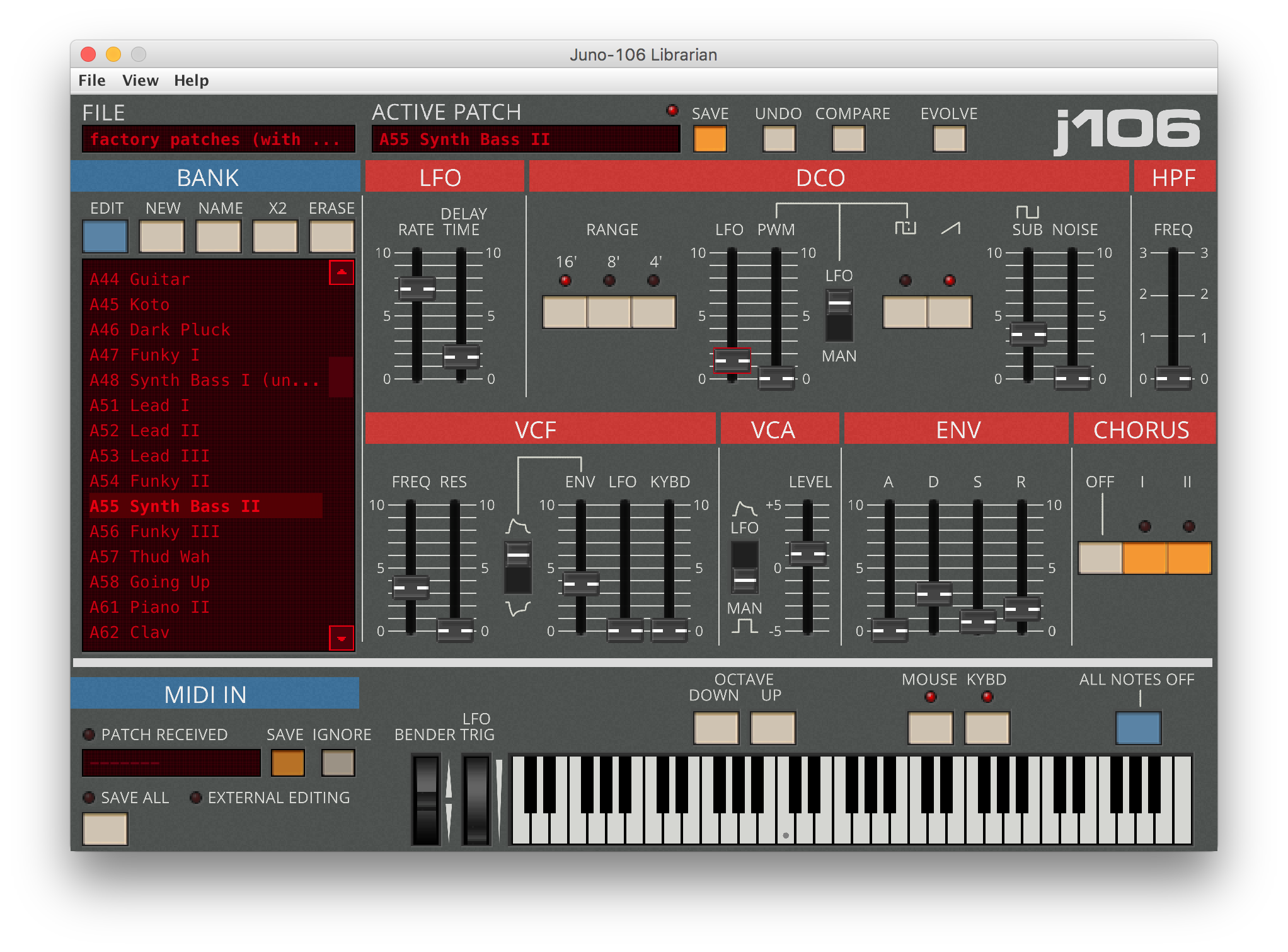Click the HPF FREQ slider handle
This screenshot has height=952, width=1288.
(x=1173, y=378)
